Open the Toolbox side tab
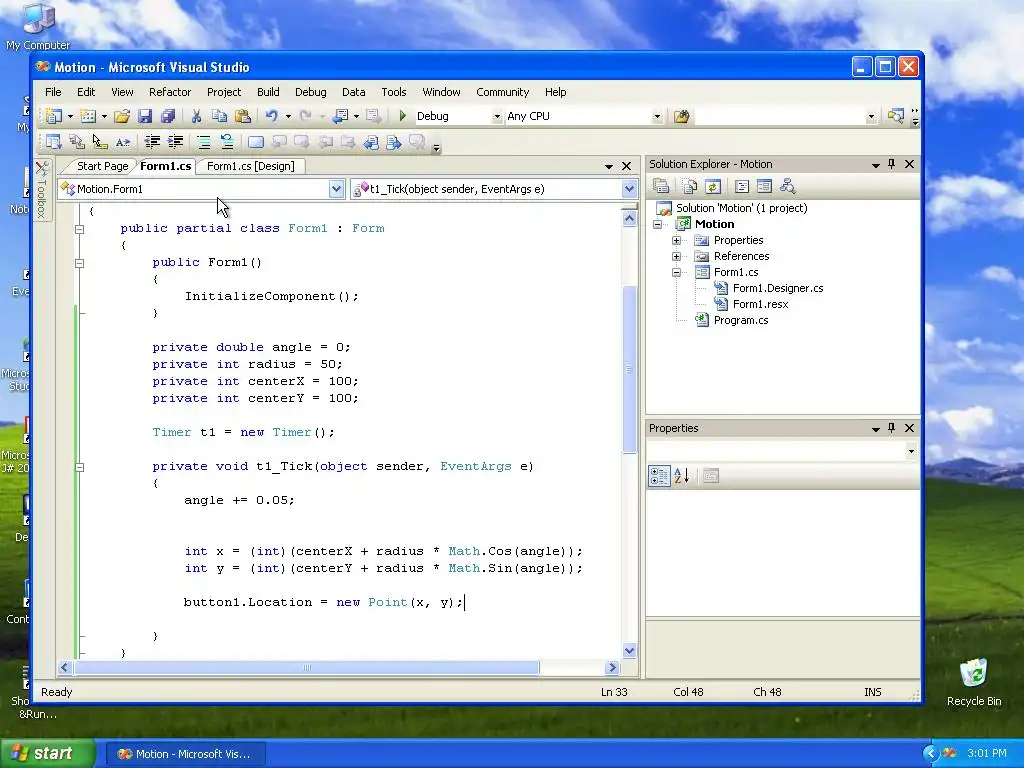 pyautogui.click(x=41, y=191)
